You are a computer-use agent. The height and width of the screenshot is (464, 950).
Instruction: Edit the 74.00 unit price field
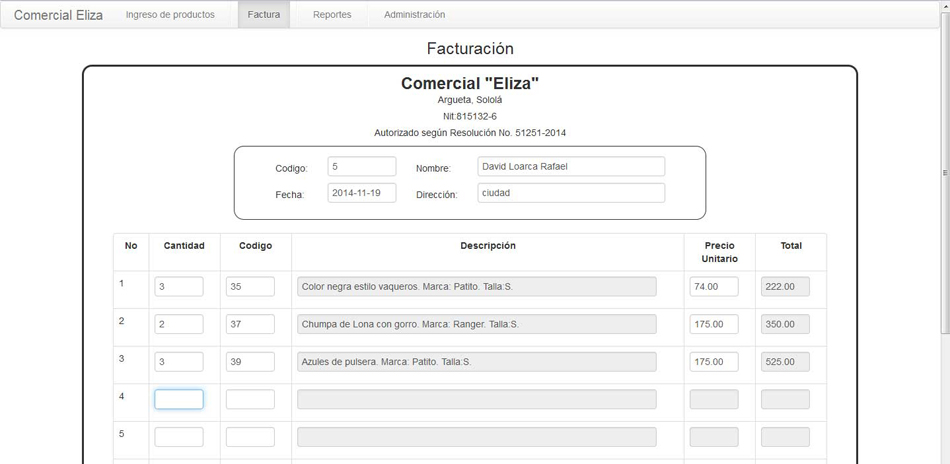[714, 287]
